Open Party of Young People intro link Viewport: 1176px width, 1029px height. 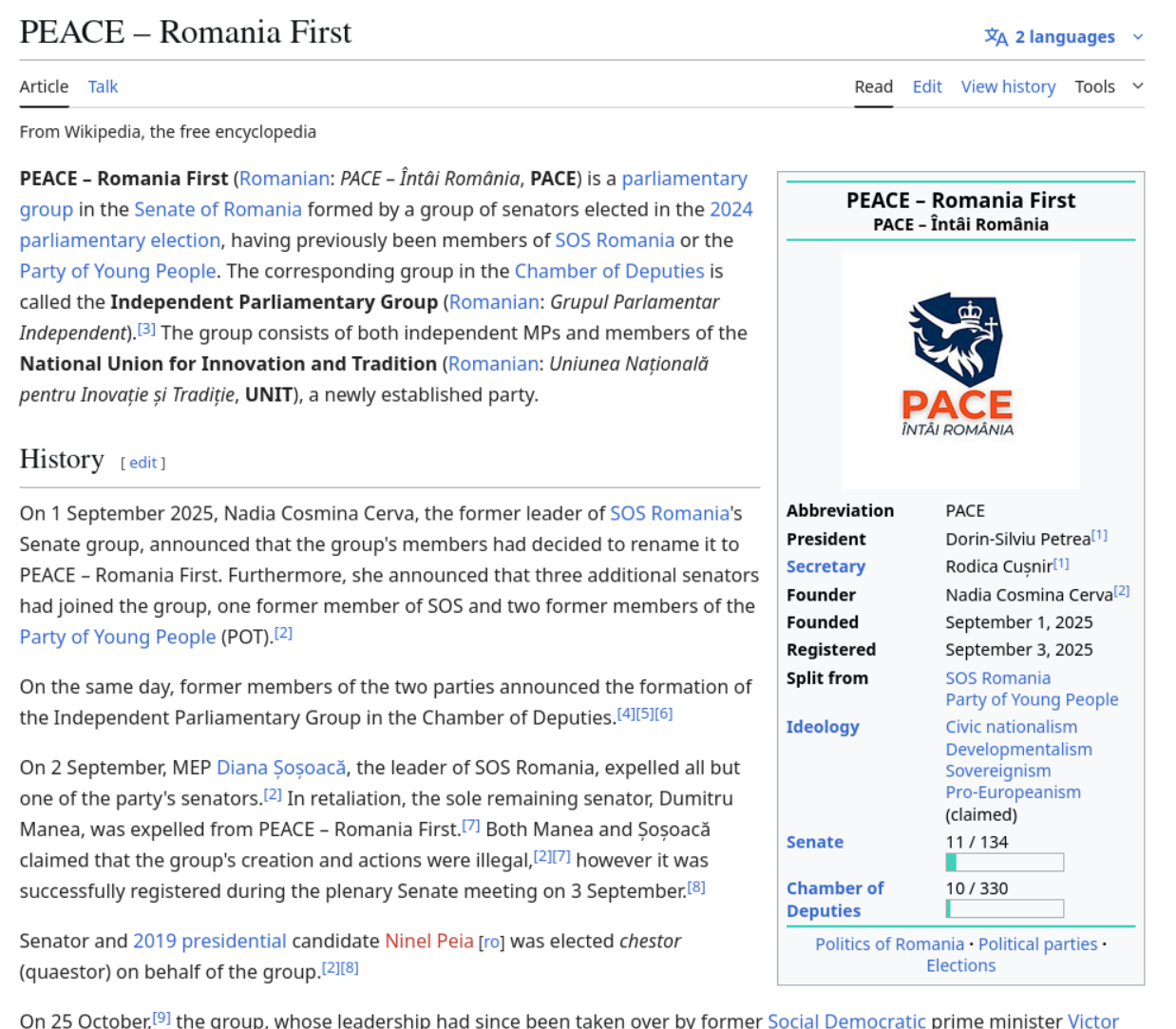click(x=118, y=271)
